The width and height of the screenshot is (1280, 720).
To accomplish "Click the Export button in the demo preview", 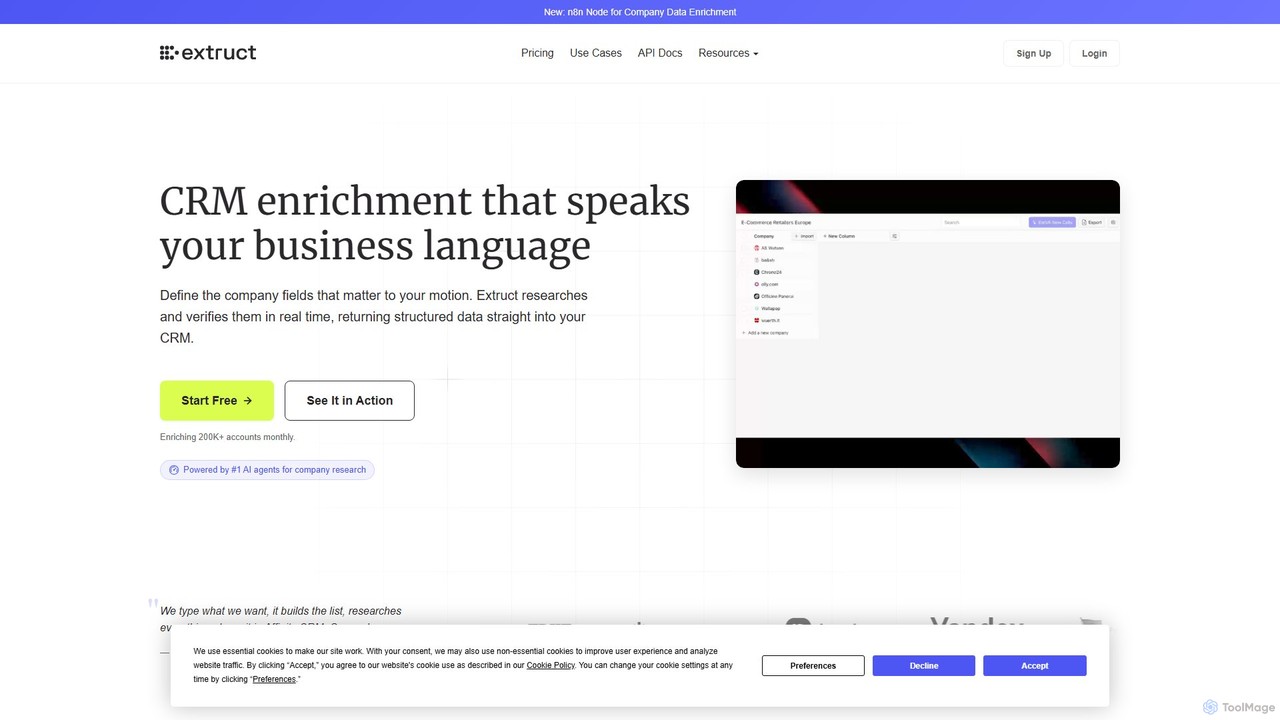I will tap(1092, 222).
